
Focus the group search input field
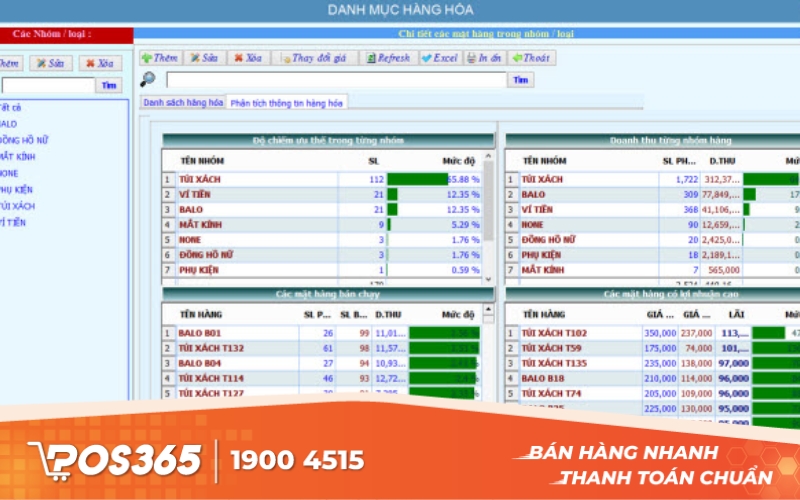(48, 85)
